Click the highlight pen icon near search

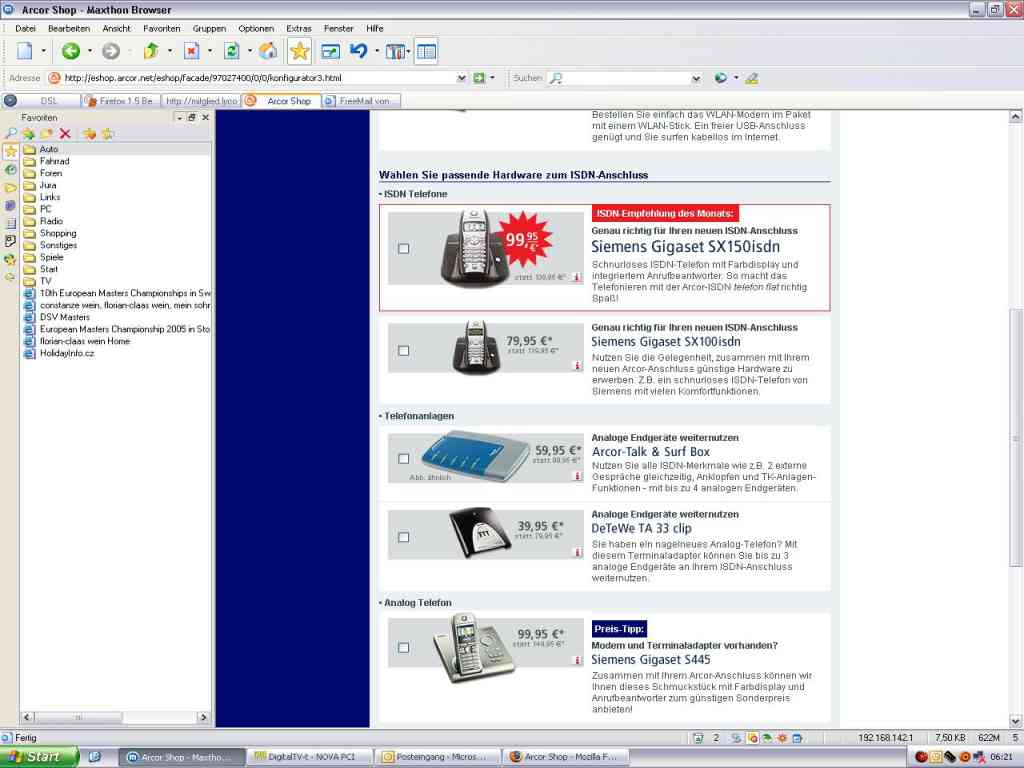pyautogui.click(x=752, y=78)
